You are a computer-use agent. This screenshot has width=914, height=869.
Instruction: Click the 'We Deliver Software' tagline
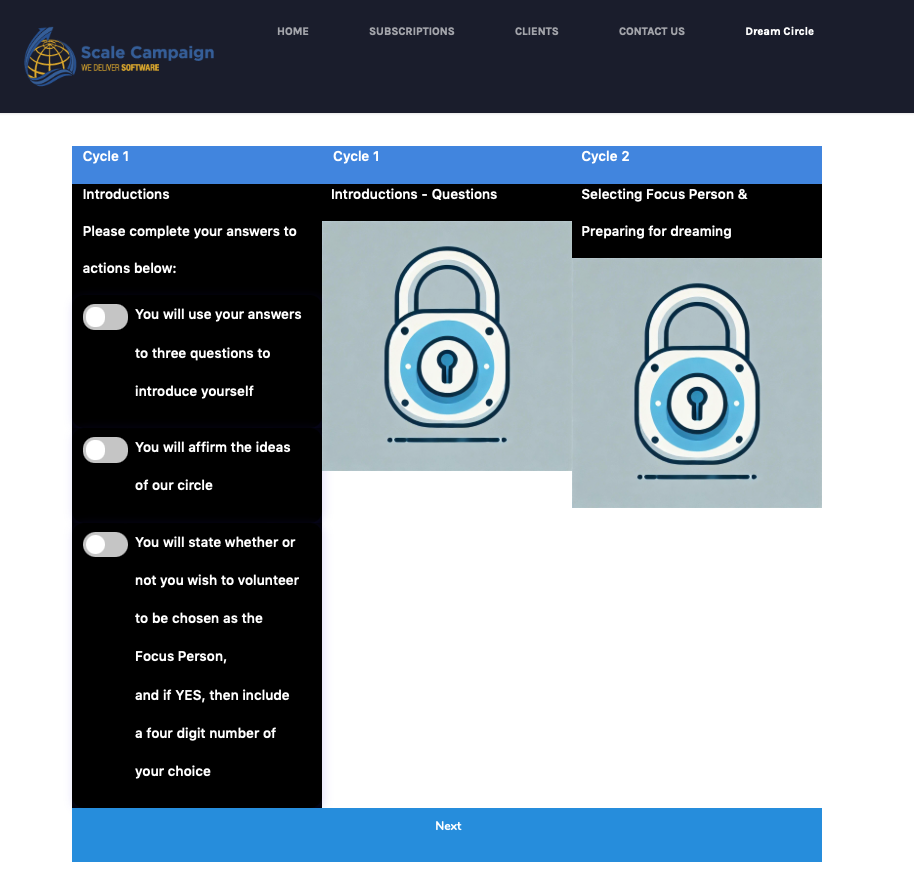[x=120, y=68]
